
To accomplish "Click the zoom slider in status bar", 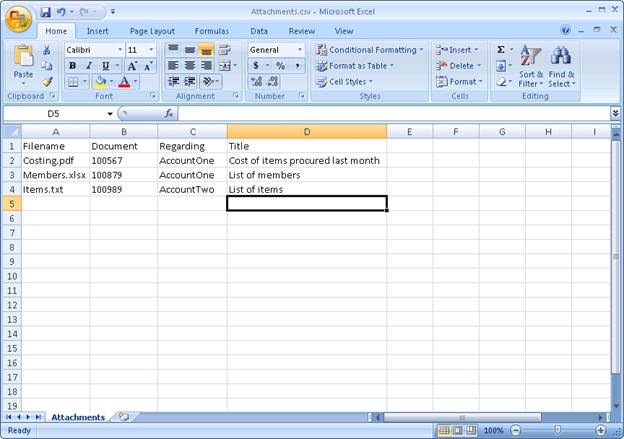I will 558,430.
